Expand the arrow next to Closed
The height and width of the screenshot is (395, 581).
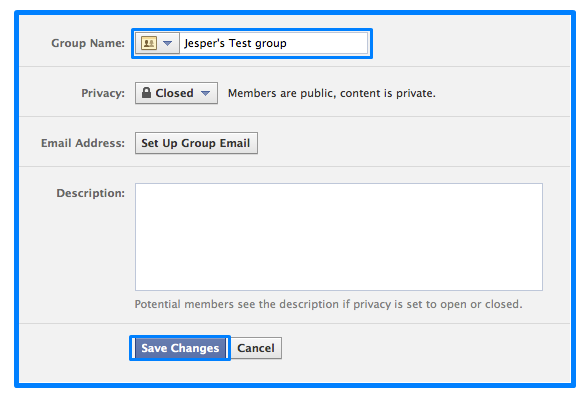click(206, 93)
